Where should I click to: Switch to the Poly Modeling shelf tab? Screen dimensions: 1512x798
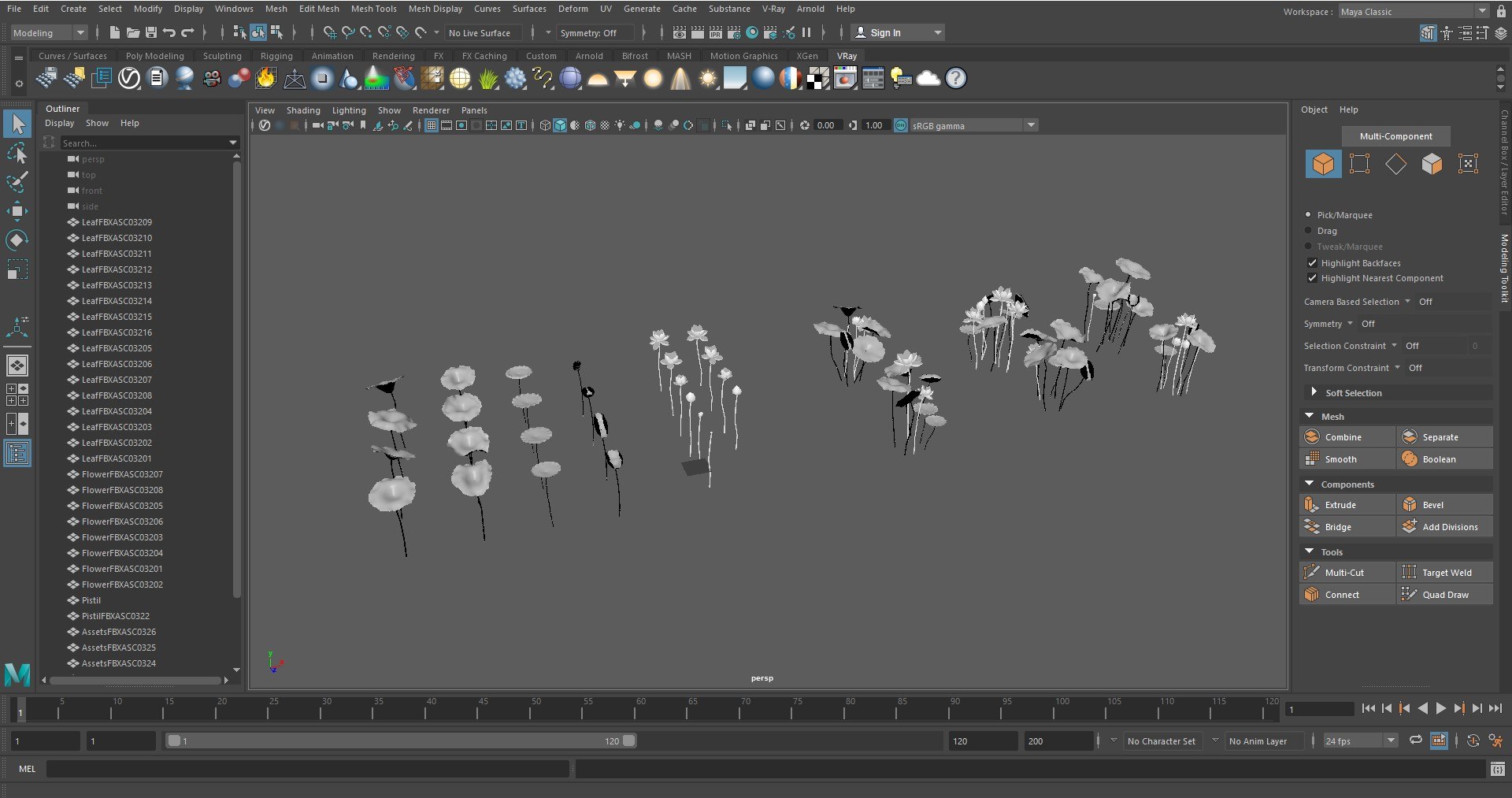coord(154,56)
